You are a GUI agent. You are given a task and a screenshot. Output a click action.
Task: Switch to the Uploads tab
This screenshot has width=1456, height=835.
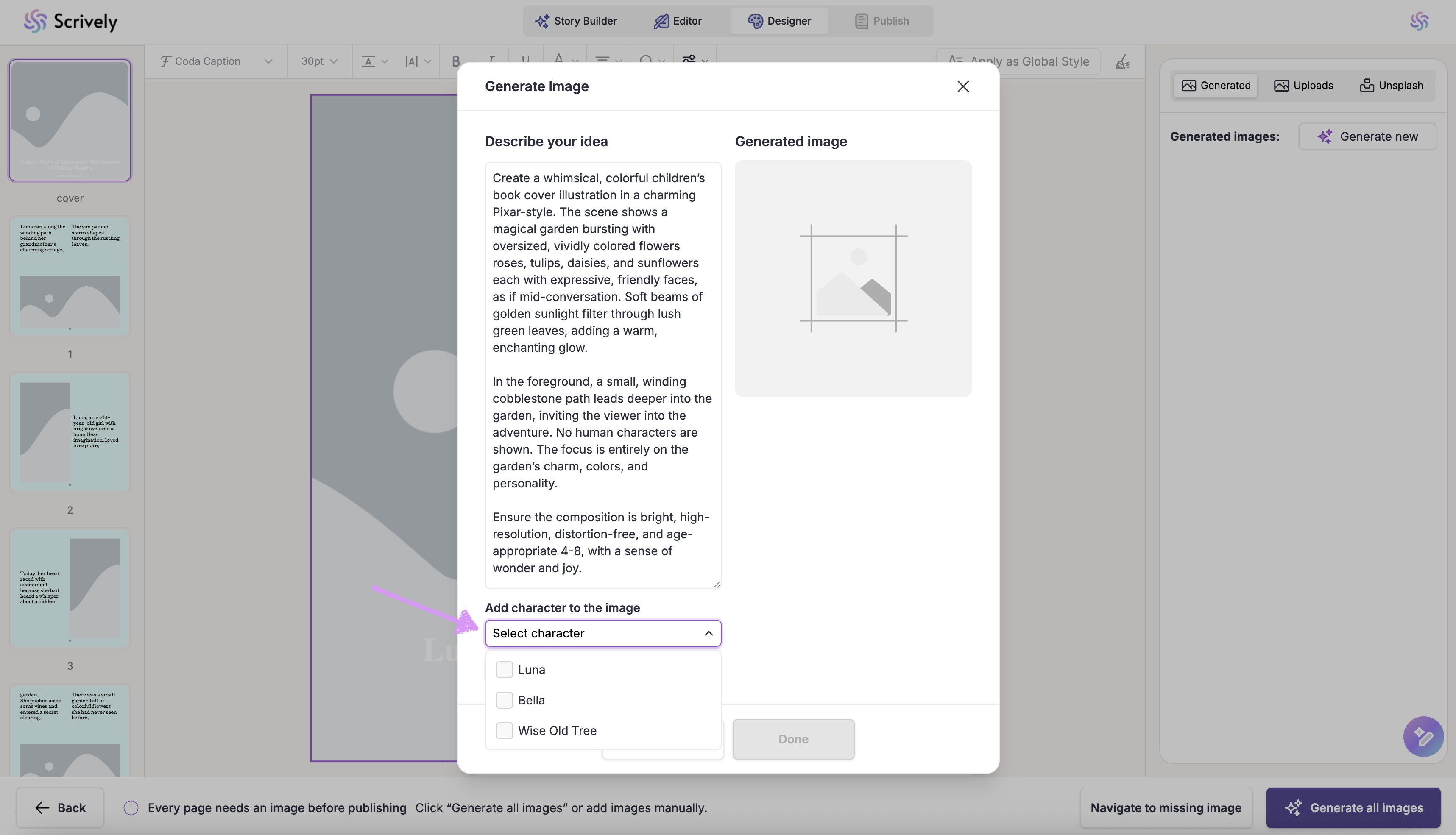tap(1303, 86)
